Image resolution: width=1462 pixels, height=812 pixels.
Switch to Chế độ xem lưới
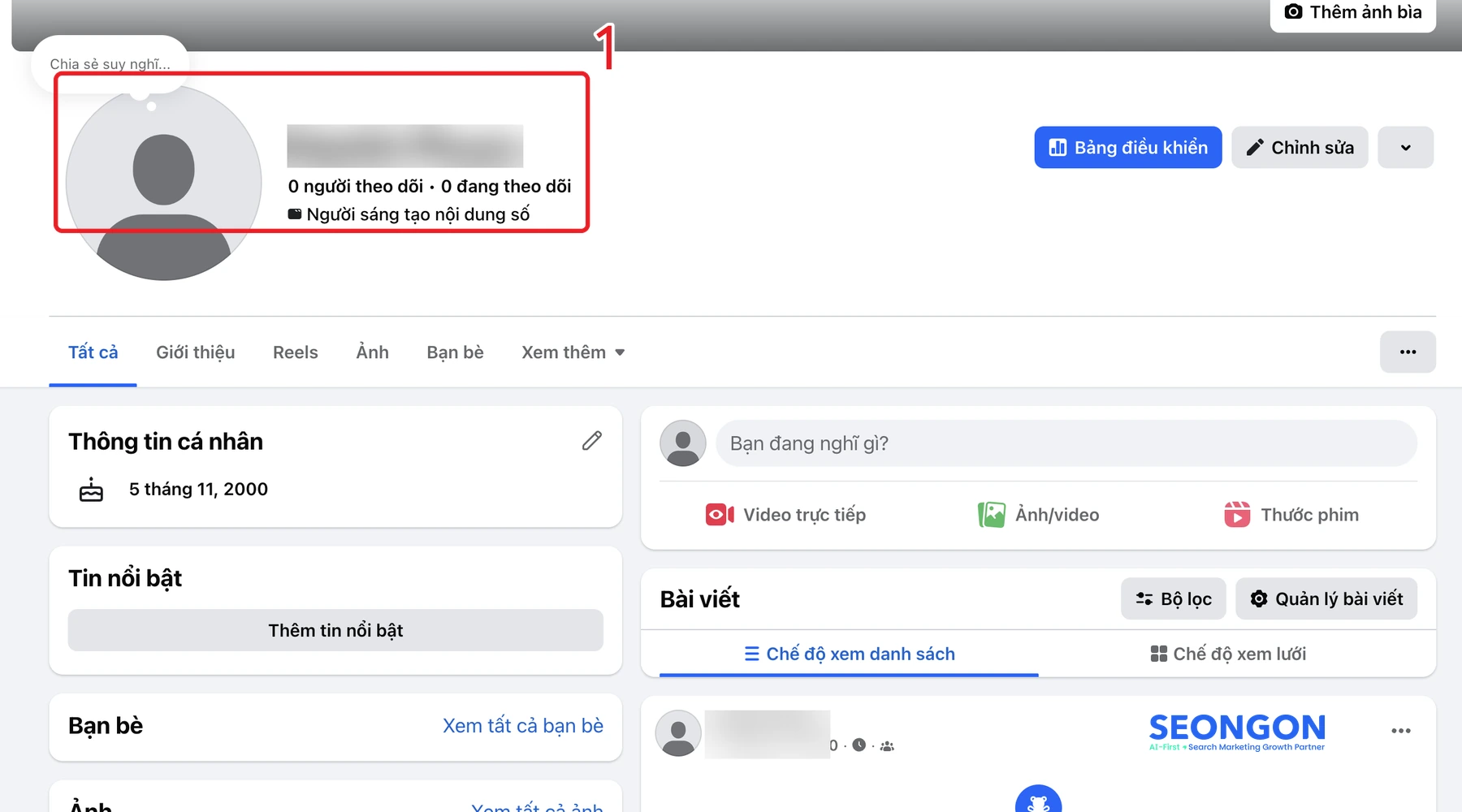pyautogui.click(x=1228, y=654)
